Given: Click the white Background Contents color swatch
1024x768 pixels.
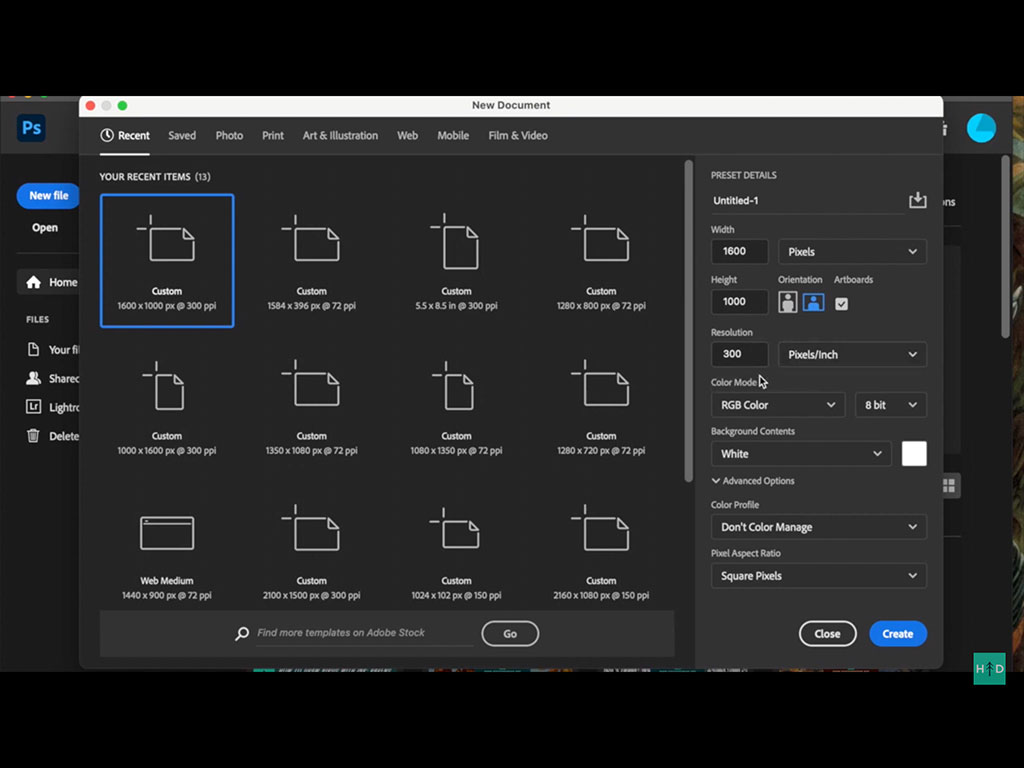Looking at the screenshot, I should [x=914, y=453].
